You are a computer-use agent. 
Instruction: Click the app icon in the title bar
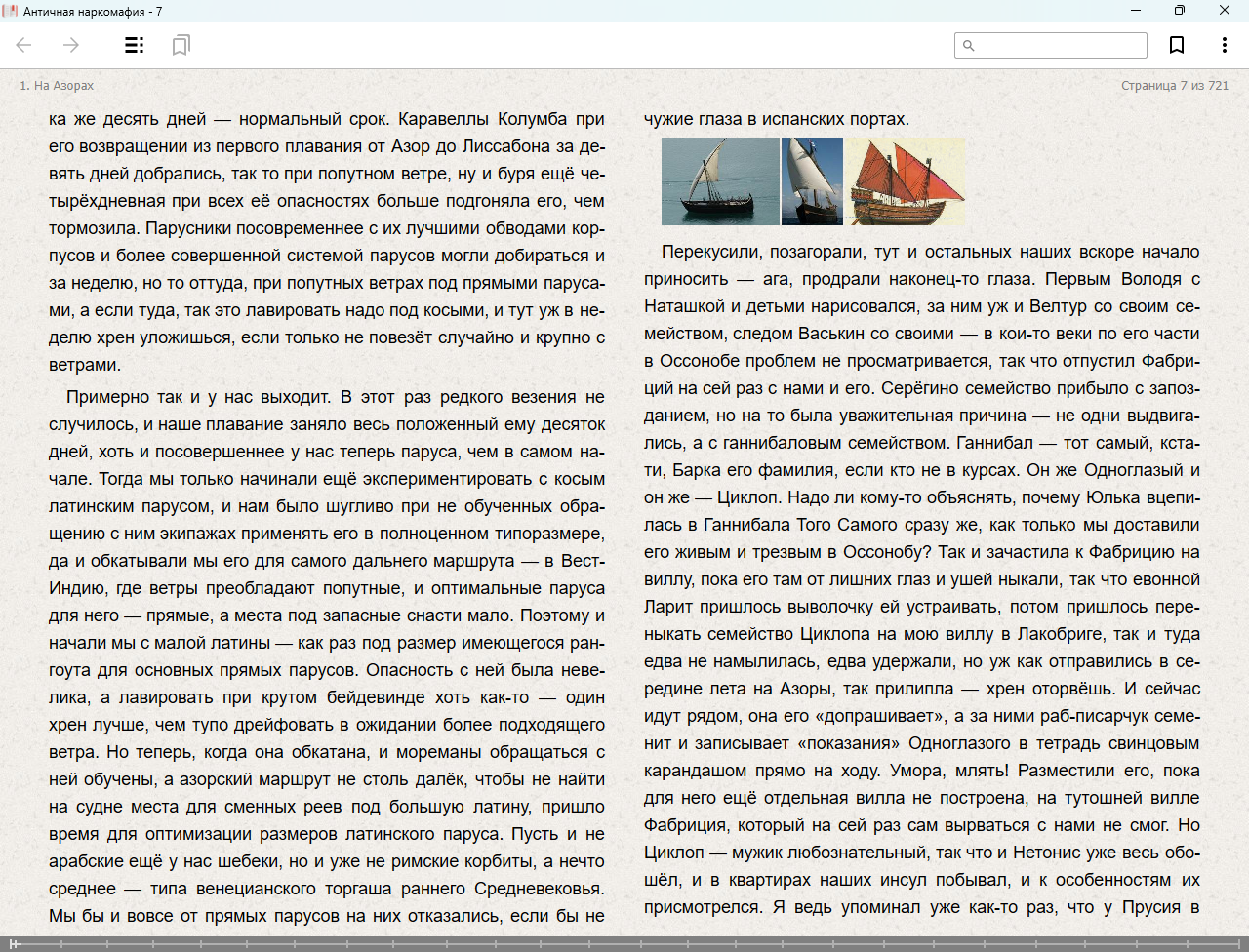point(11,11)
